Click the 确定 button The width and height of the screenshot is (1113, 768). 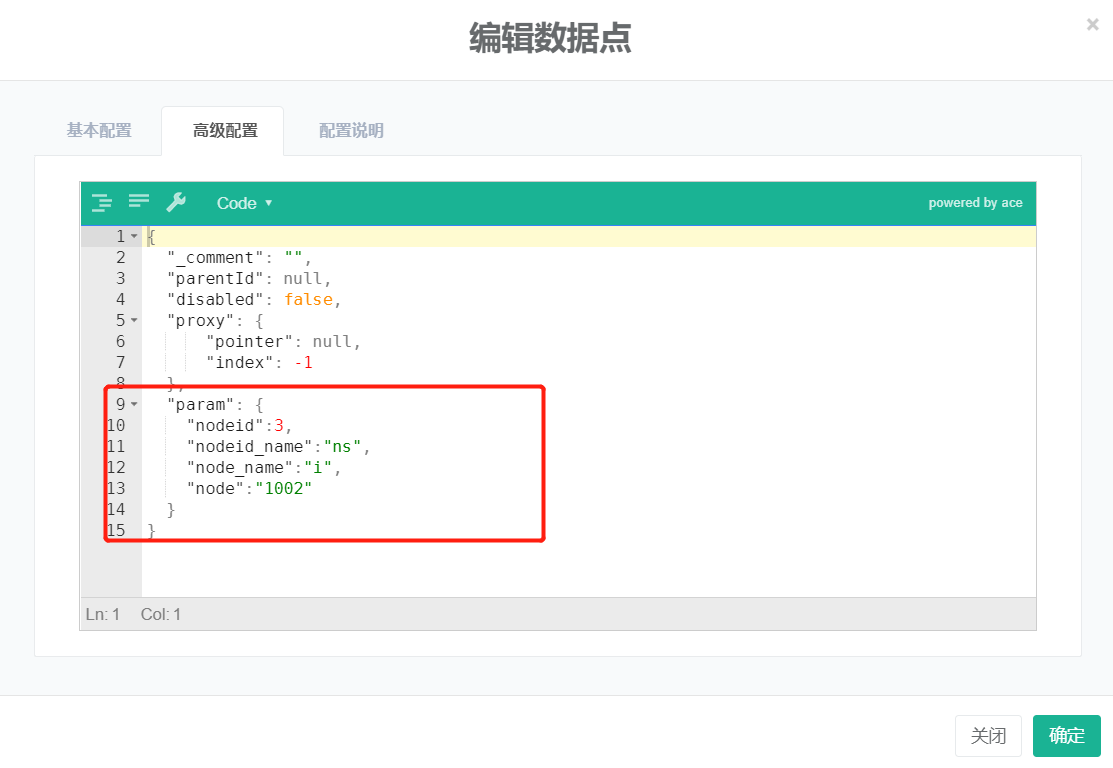click(x=1066, y=736)
